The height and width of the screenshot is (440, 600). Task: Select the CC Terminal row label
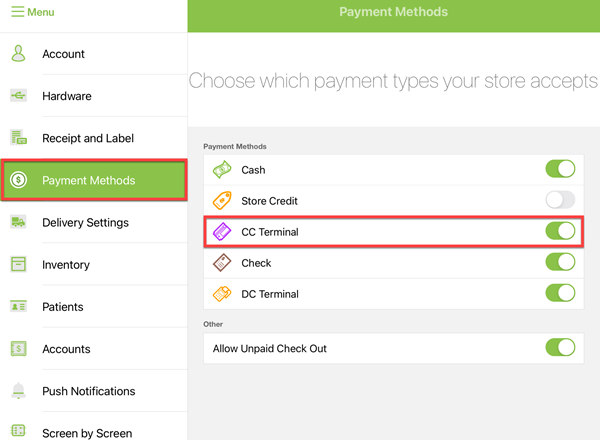[x=270, y=232]
